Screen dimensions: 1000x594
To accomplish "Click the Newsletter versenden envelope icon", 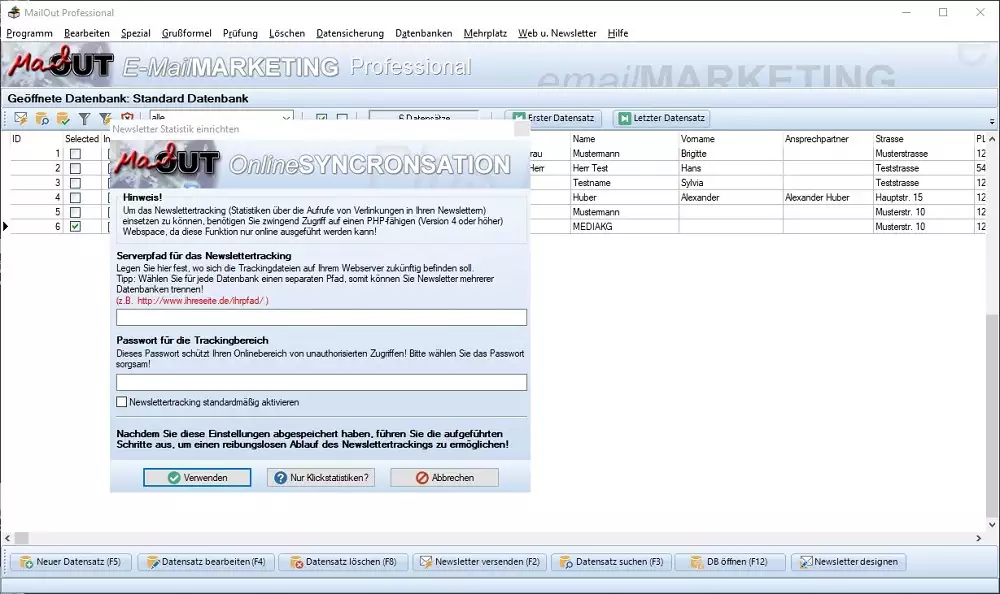I will coord(426,562).
